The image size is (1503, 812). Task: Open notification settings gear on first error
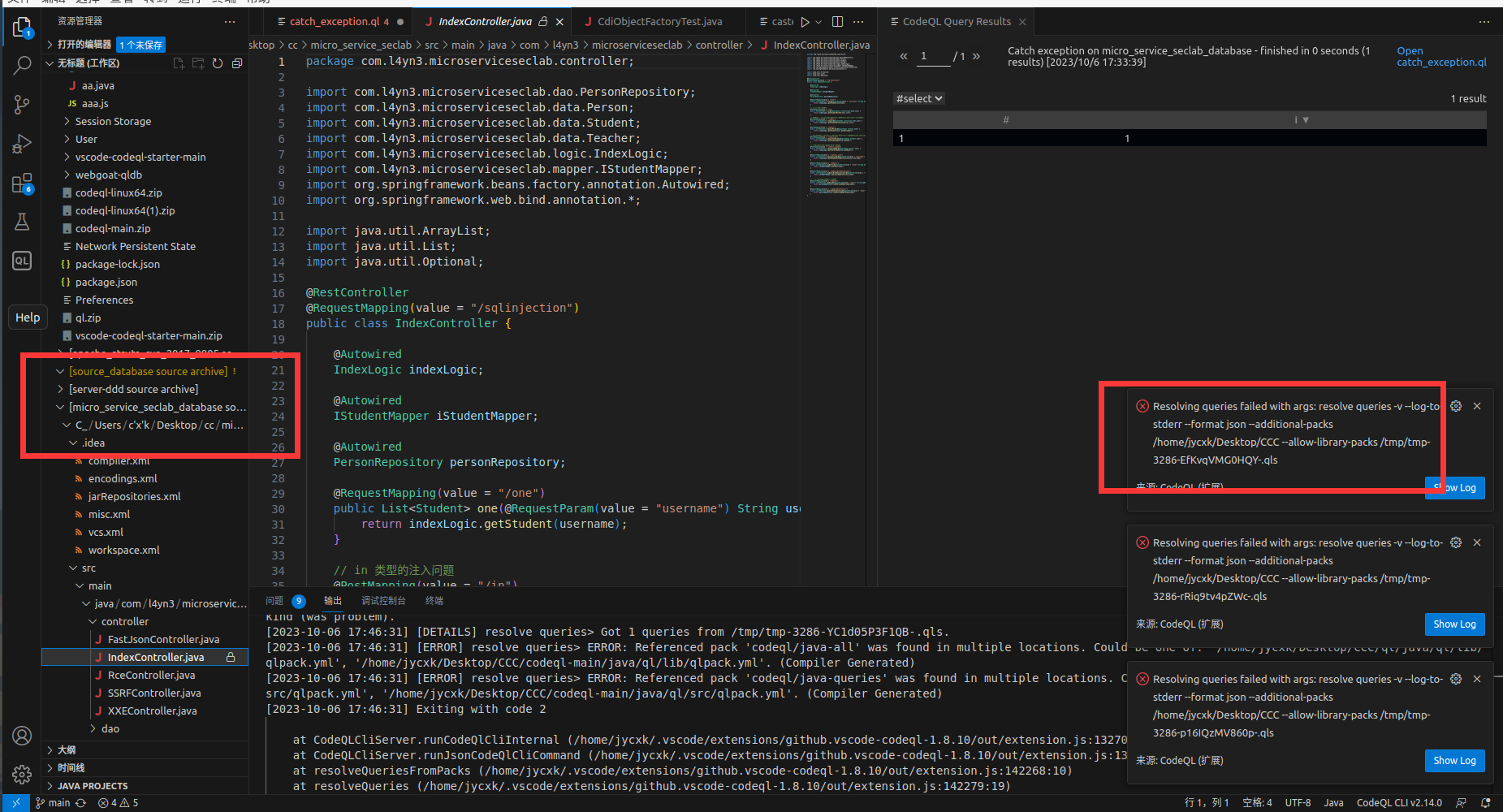pos(1456,406)
